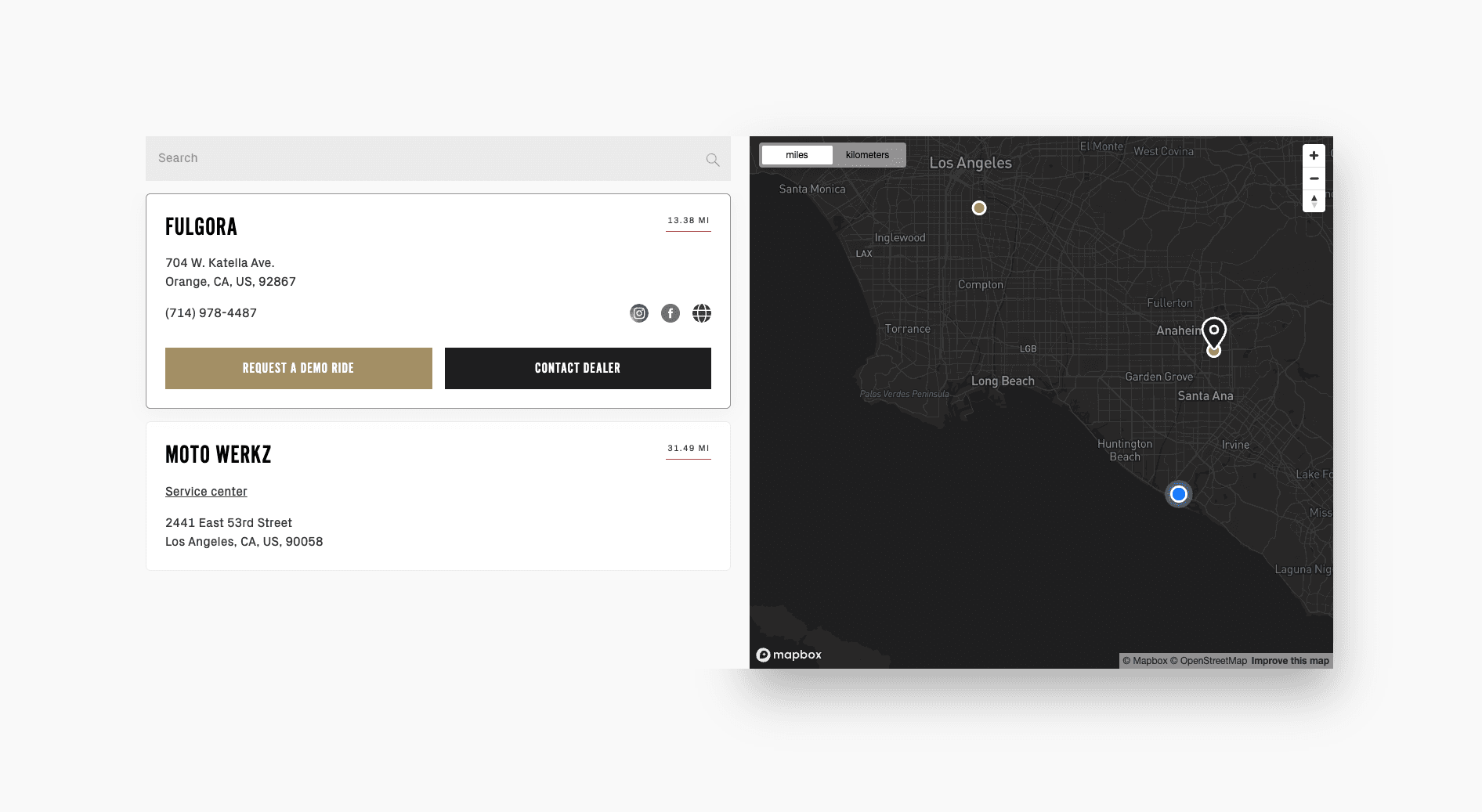1482x812 pixels.
Task: Click the Irvine map label
Action: click(1236, 445)
